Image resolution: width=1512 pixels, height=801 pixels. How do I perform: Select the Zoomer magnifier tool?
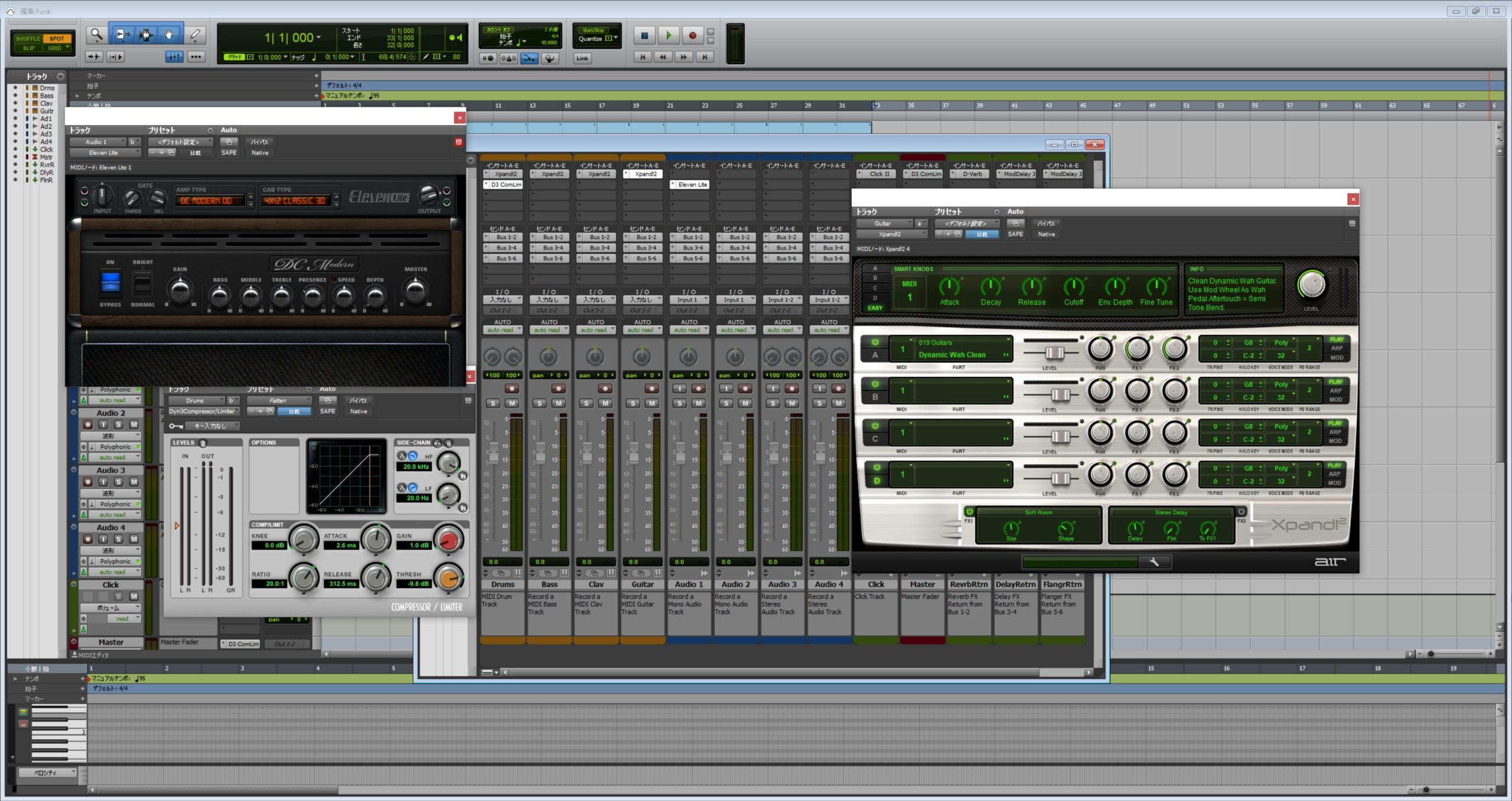coord(96,36)
